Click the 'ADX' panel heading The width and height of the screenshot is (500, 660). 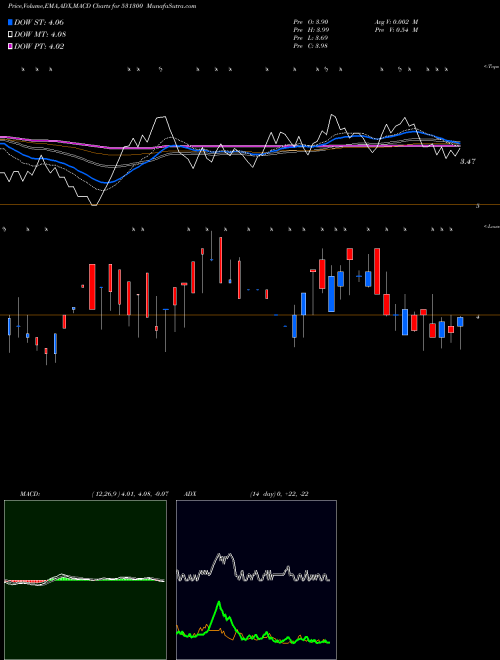click(x=190, y=494)
